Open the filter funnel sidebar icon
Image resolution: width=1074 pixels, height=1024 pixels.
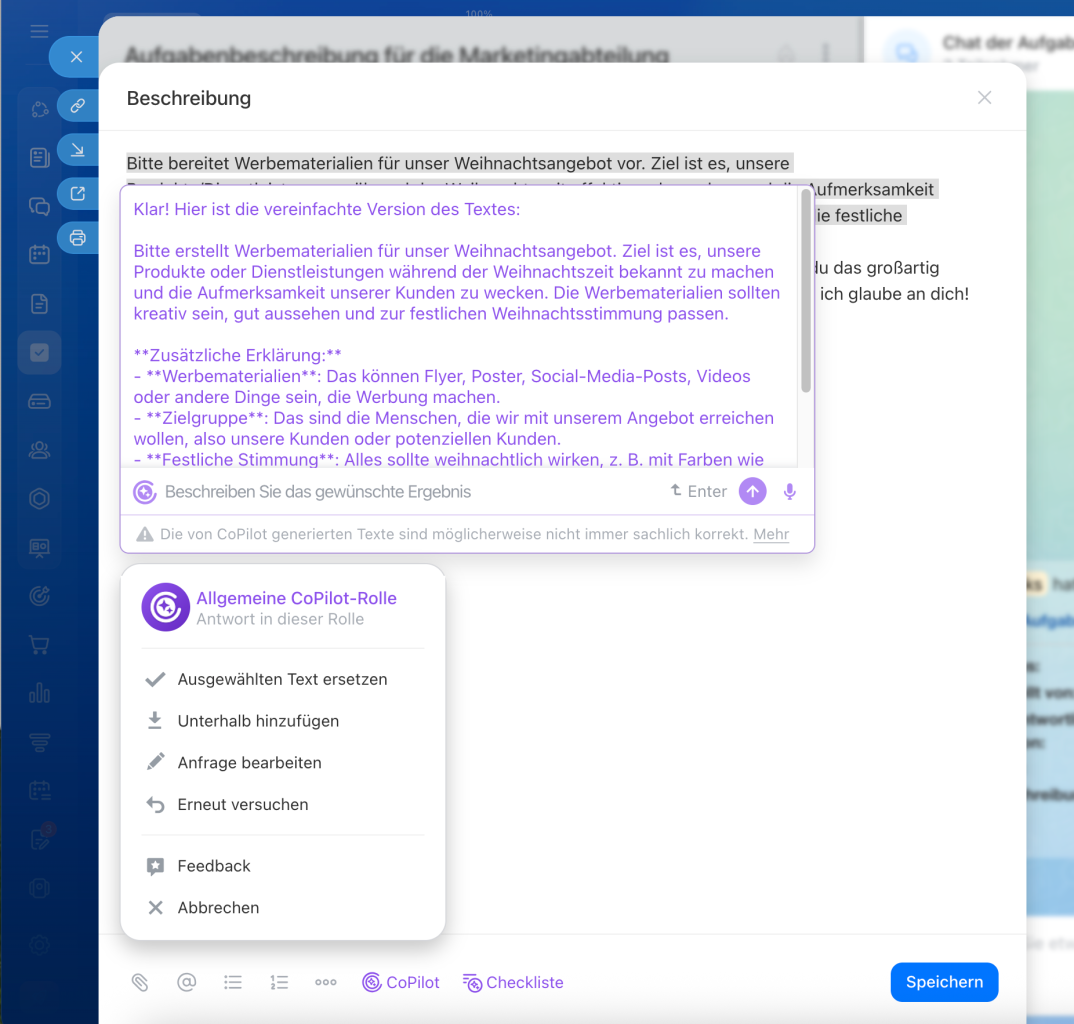point(39,742)
